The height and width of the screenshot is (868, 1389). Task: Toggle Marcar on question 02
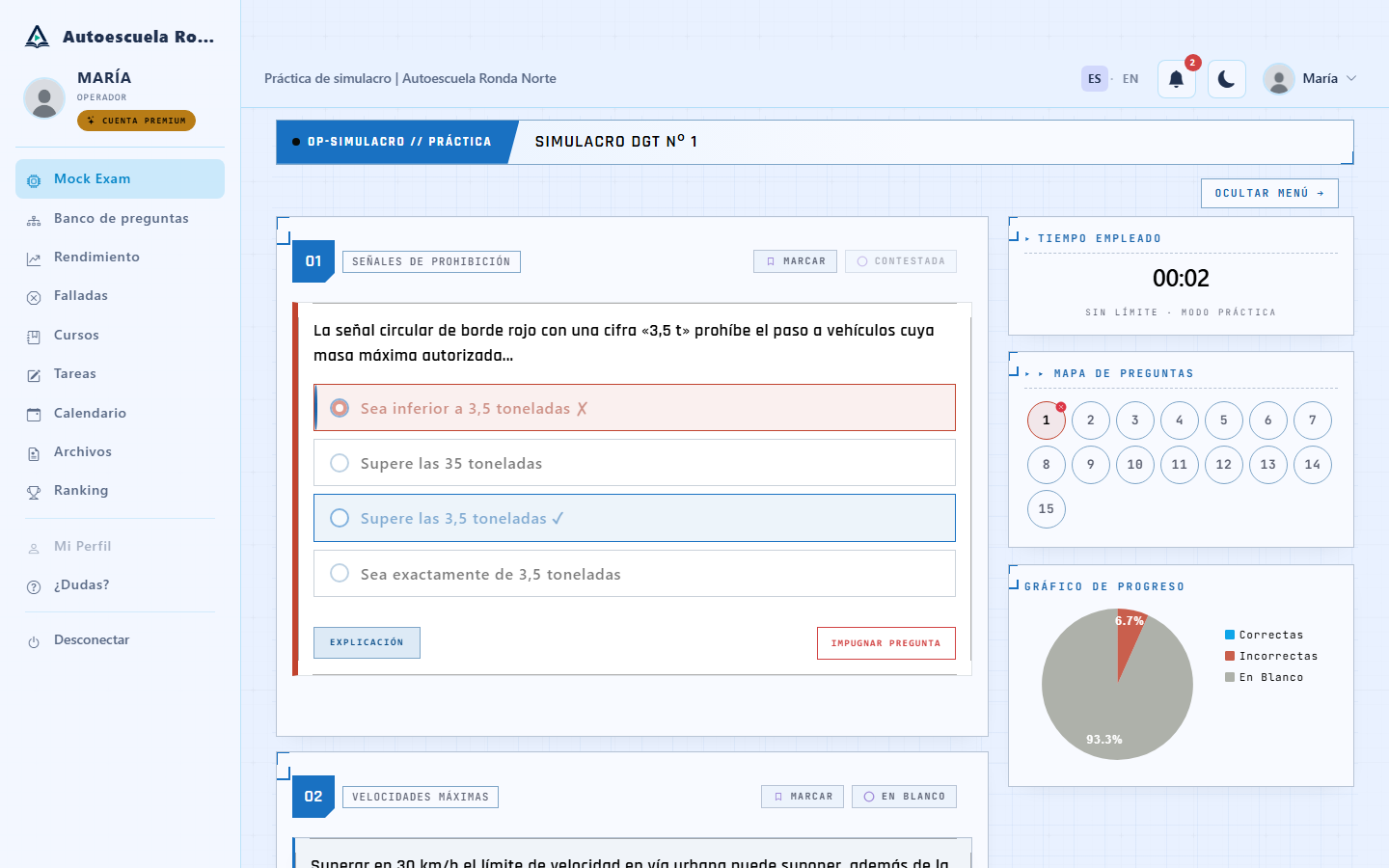tap(803, 797)
